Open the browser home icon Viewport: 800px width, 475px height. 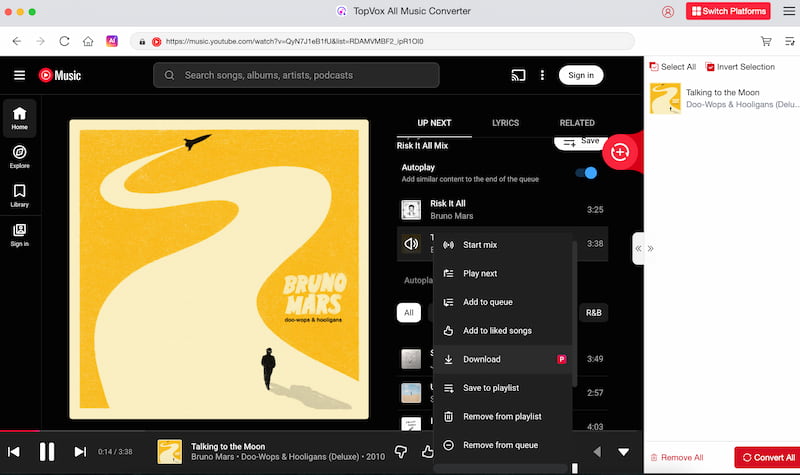[x=88, y=41]
